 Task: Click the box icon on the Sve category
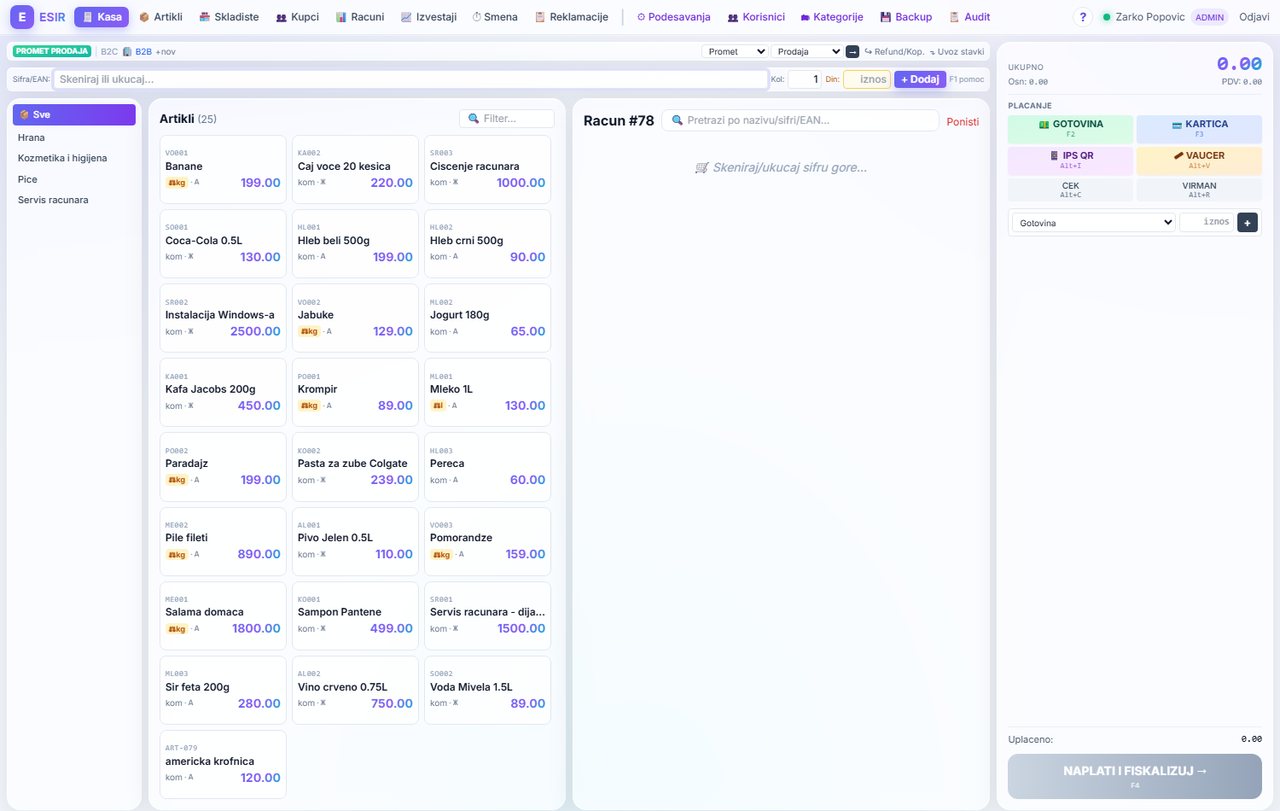(24, 115)
